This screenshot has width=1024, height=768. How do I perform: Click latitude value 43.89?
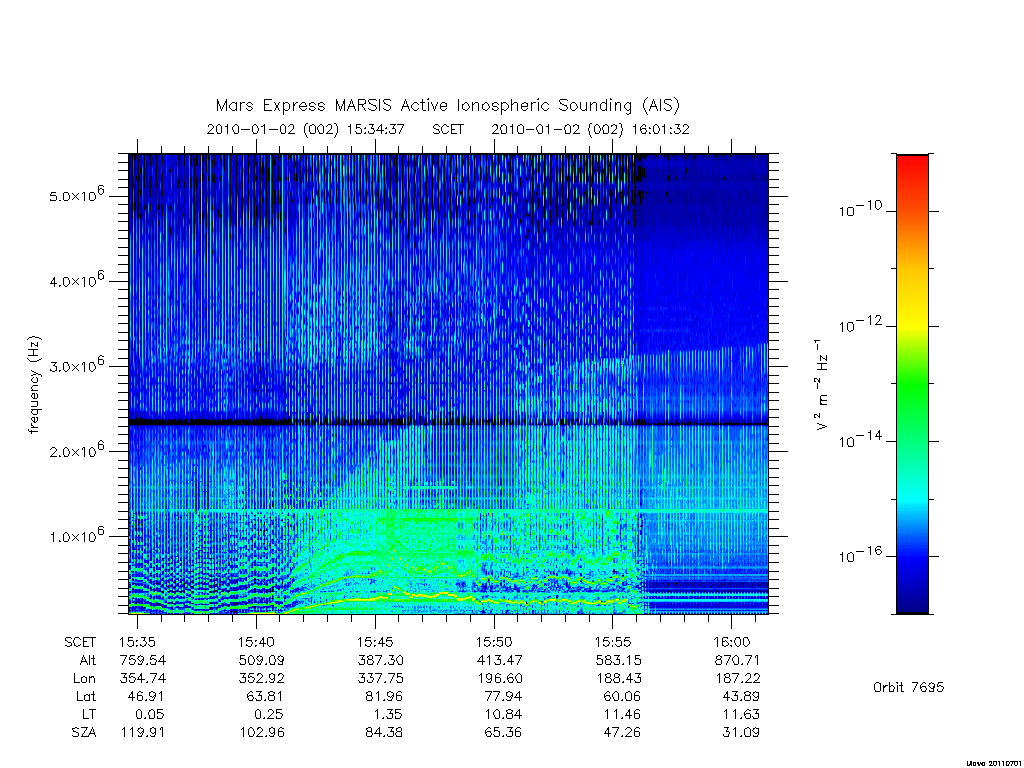tap(741, 696)
